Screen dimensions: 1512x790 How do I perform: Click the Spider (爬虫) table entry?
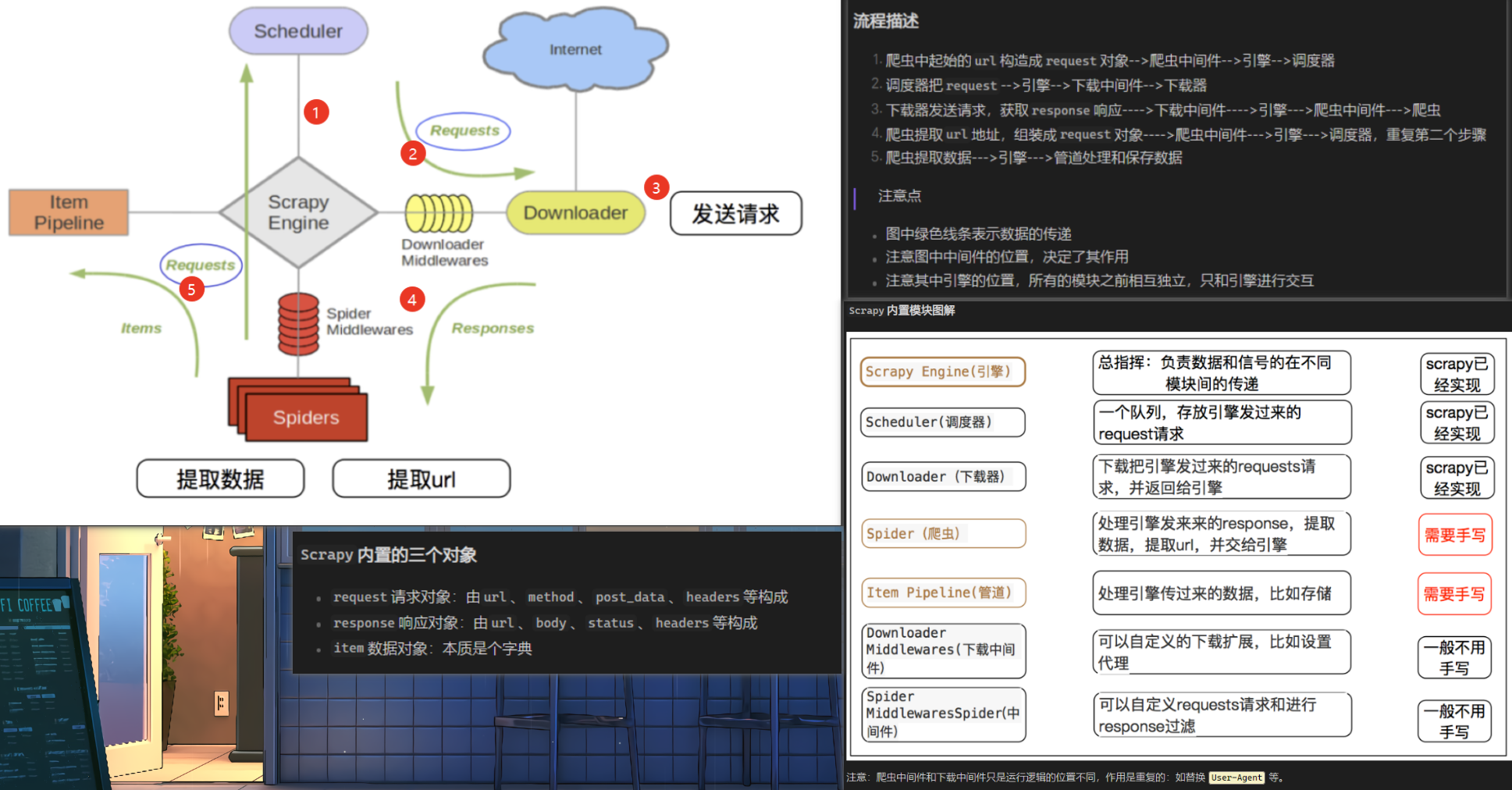pyautogui.click(x=942, y=534)
